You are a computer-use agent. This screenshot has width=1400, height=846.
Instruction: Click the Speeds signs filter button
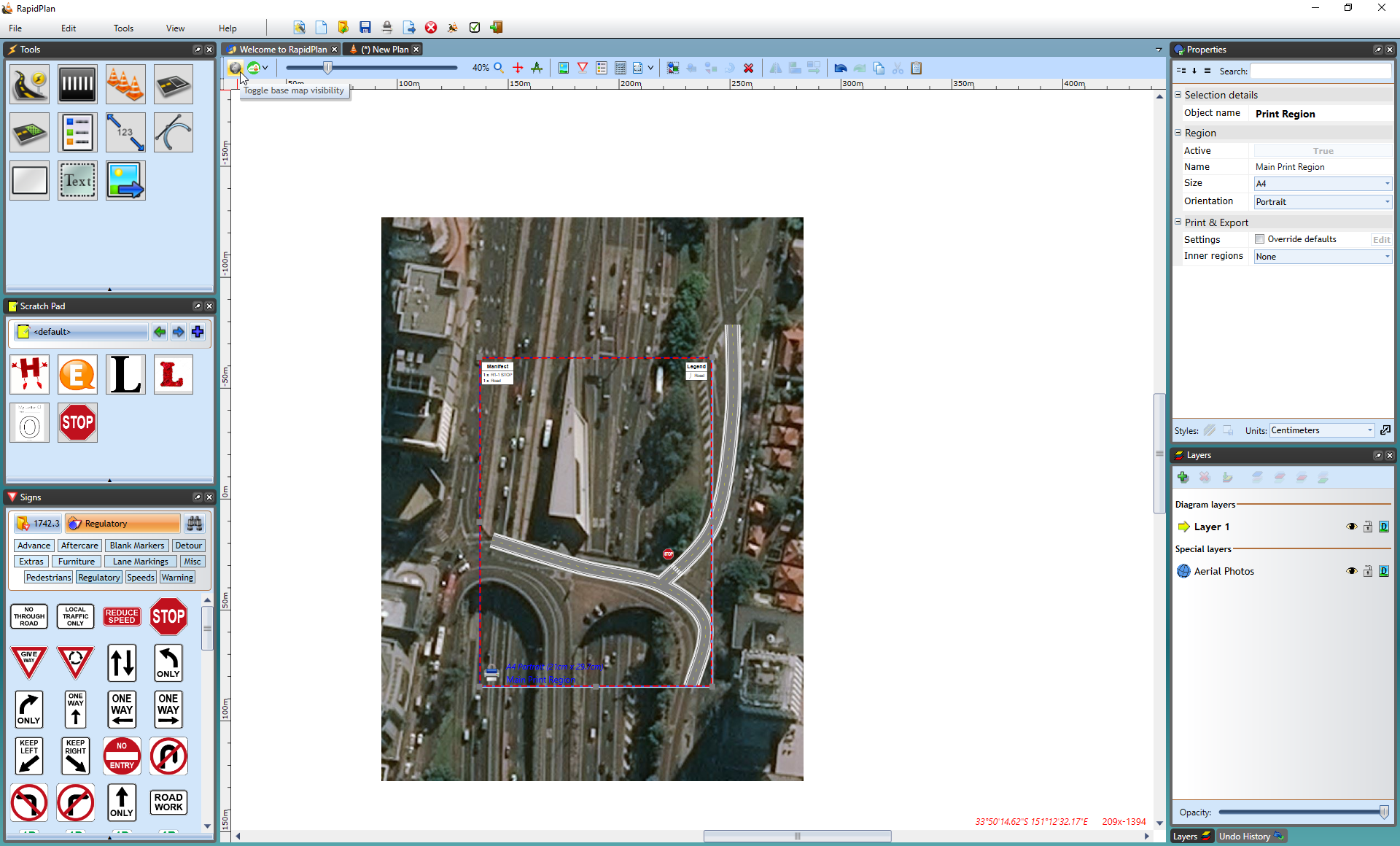click(x=140, y=577)
